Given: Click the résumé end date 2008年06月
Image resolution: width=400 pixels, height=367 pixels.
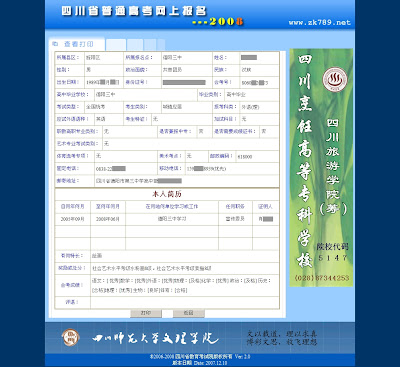Looking at the screenshot, I should [x=108, y=219].
